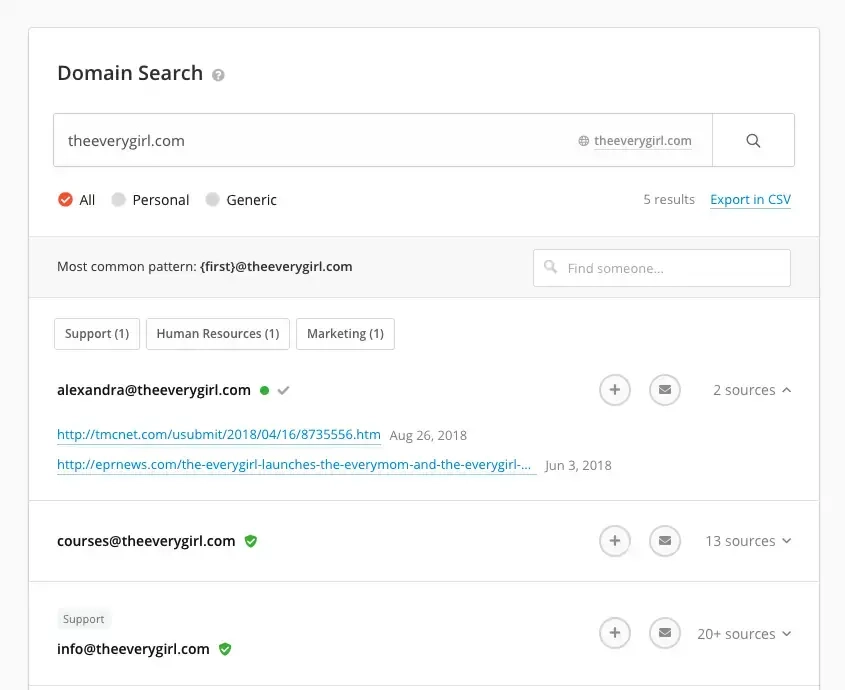
Task: Select the Personal filter radio button
Action: (119, 200)
